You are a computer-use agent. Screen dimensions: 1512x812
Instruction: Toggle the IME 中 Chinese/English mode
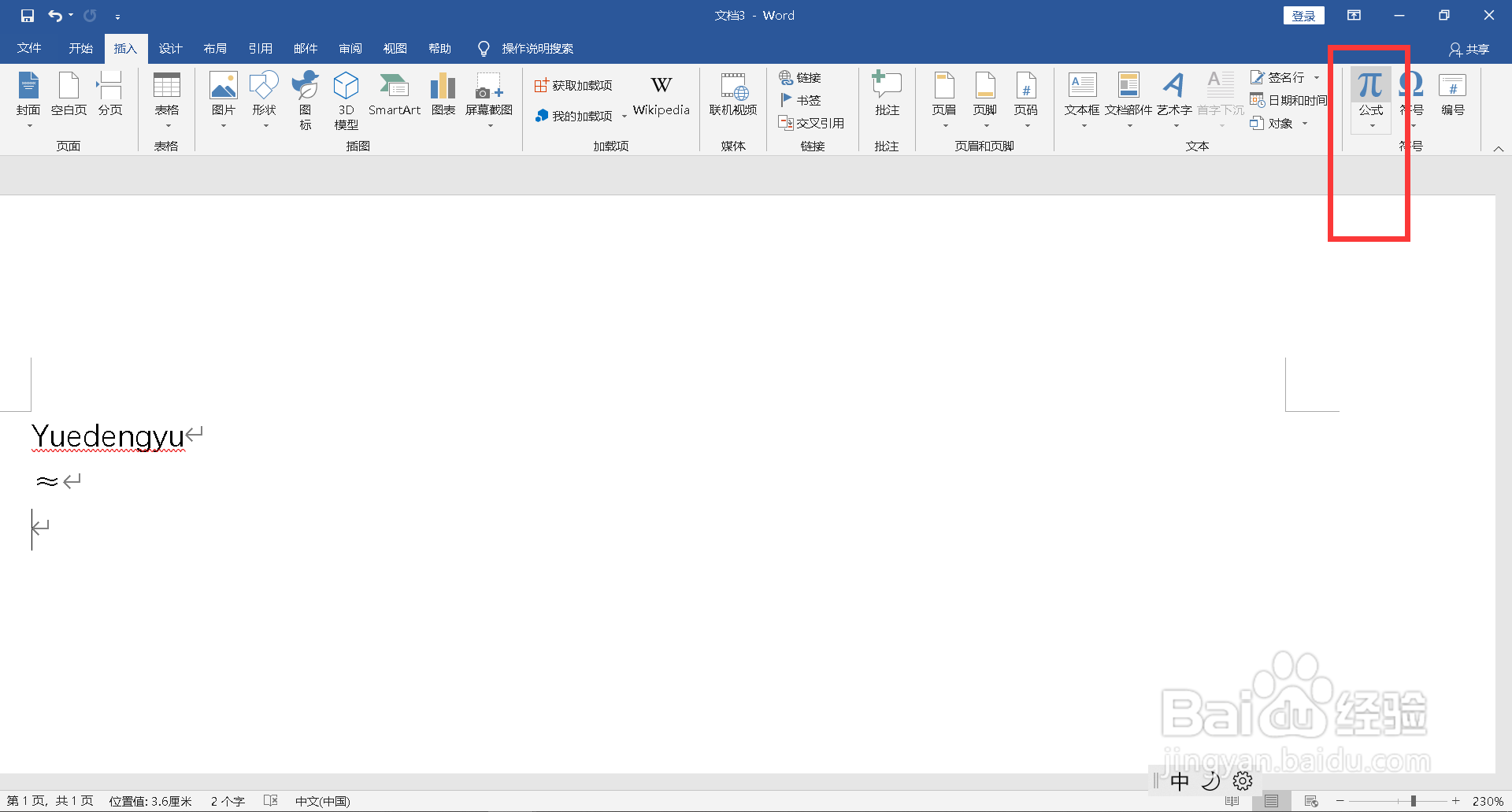(1180, 781)
